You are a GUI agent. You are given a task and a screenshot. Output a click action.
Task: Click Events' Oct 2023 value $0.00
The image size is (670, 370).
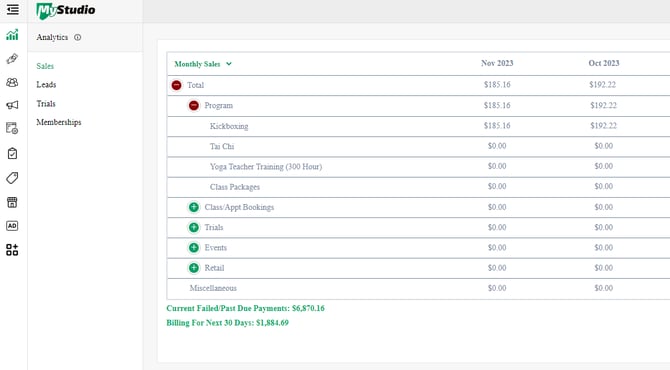pos(603,247)
